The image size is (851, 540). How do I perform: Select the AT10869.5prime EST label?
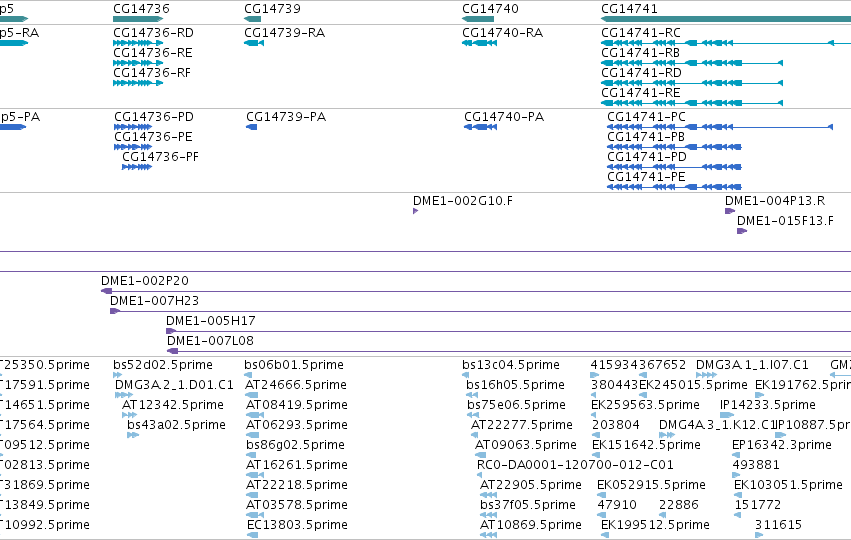click(531, 525)
